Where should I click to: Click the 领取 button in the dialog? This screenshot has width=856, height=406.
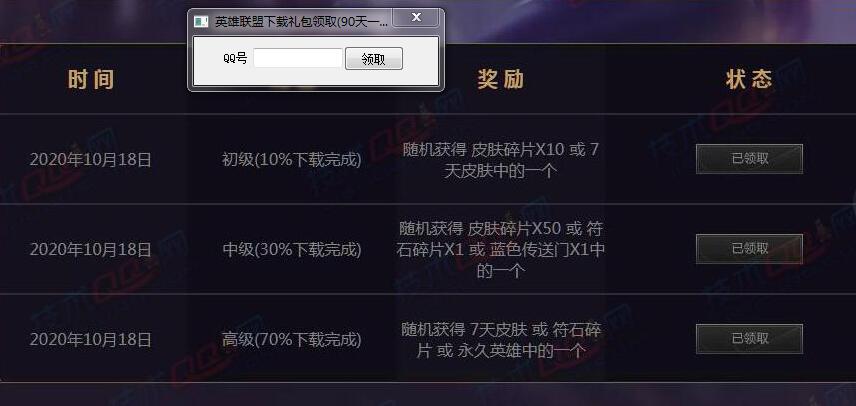tap(374, 58)
